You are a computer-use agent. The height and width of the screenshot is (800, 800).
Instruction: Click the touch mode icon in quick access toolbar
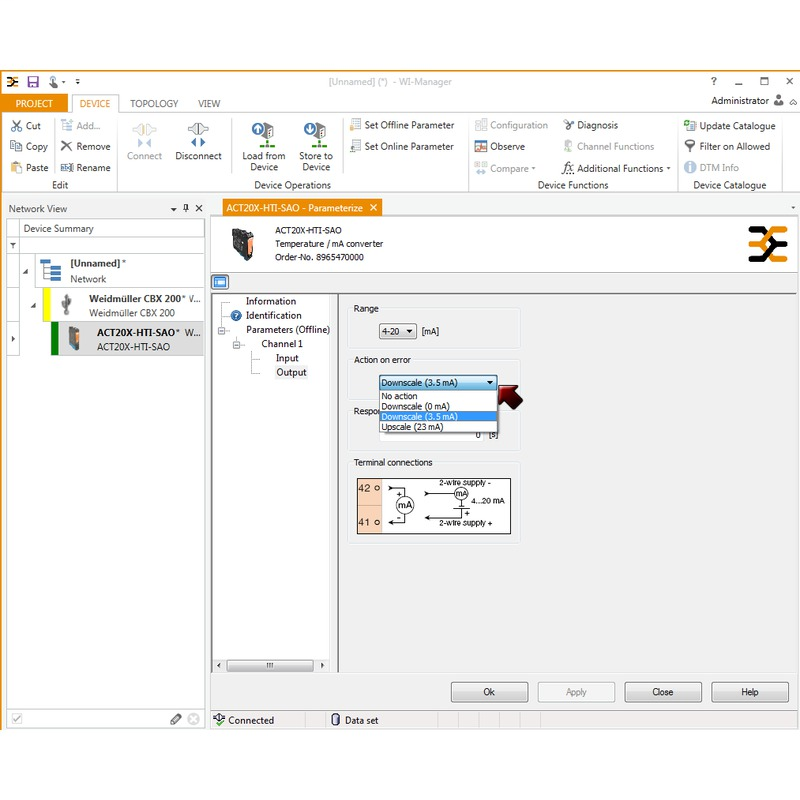click(54, 82)
